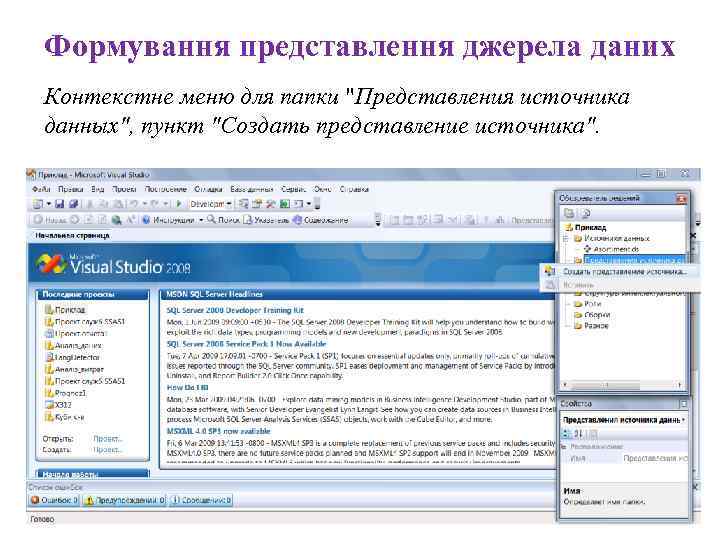Click the Указатель index toolbar button
The width and height of the screenshot is (720, 540).
click(266, 220)
